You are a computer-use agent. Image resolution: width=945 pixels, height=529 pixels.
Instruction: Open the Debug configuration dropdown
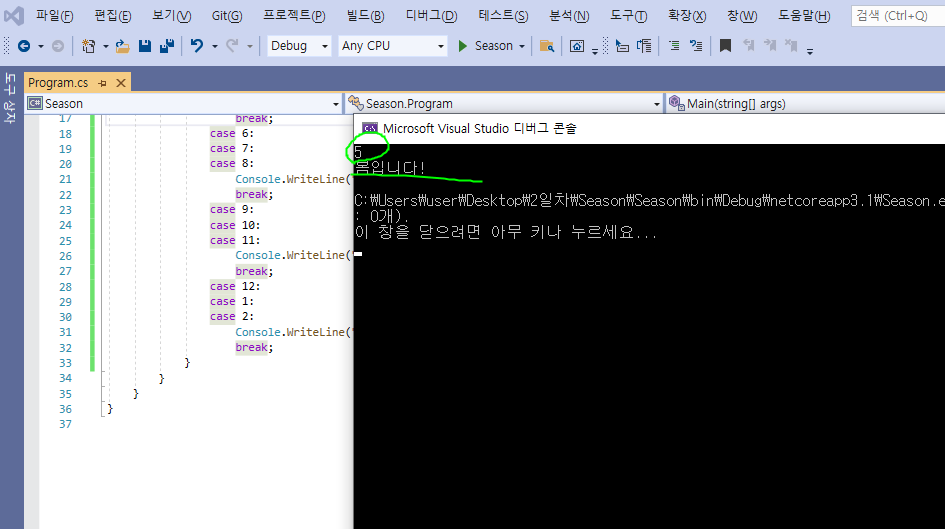(x=299, y=46)
